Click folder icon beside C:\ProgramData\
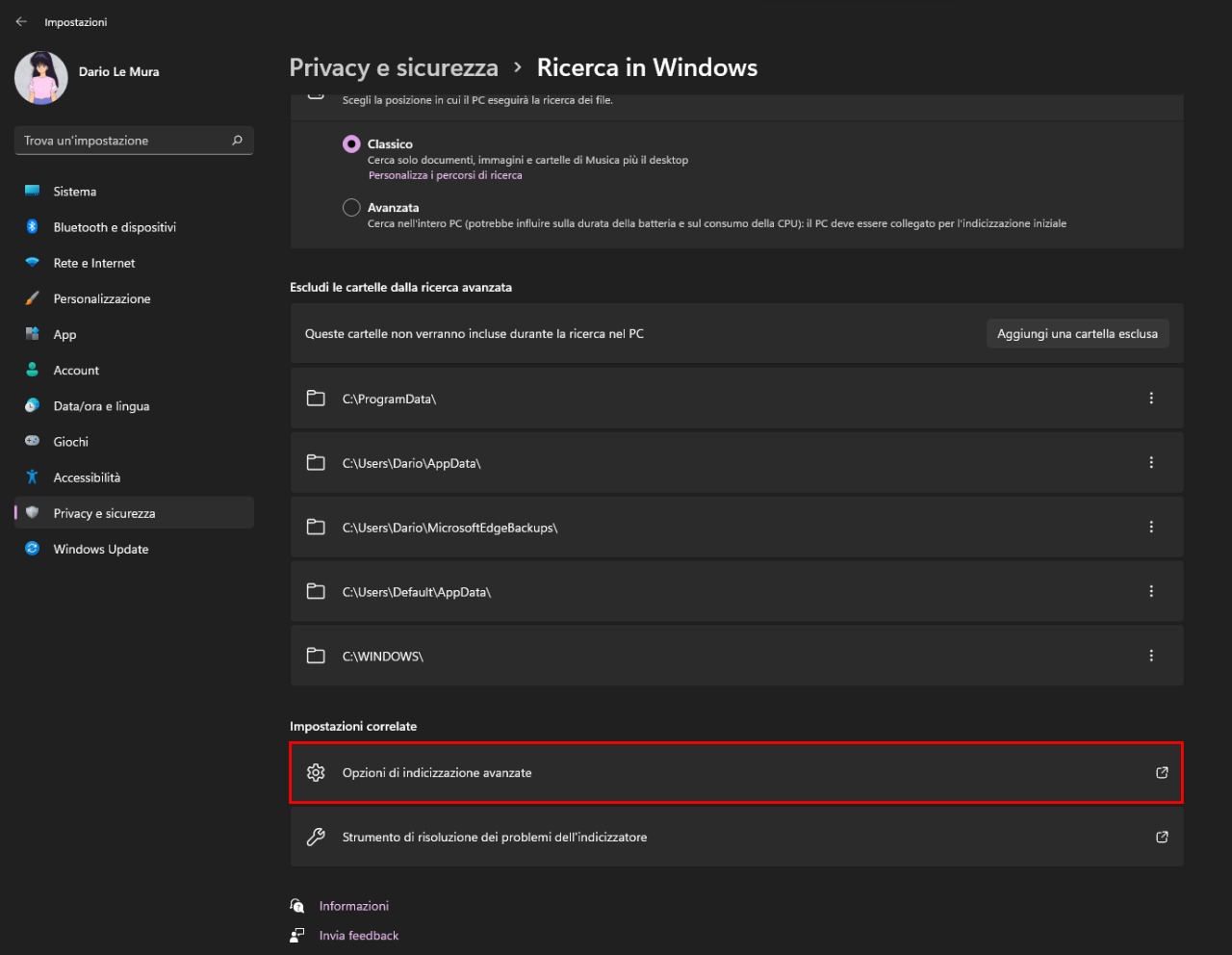The width and height of the screenshot is (1232, 955). coord(316,398)
